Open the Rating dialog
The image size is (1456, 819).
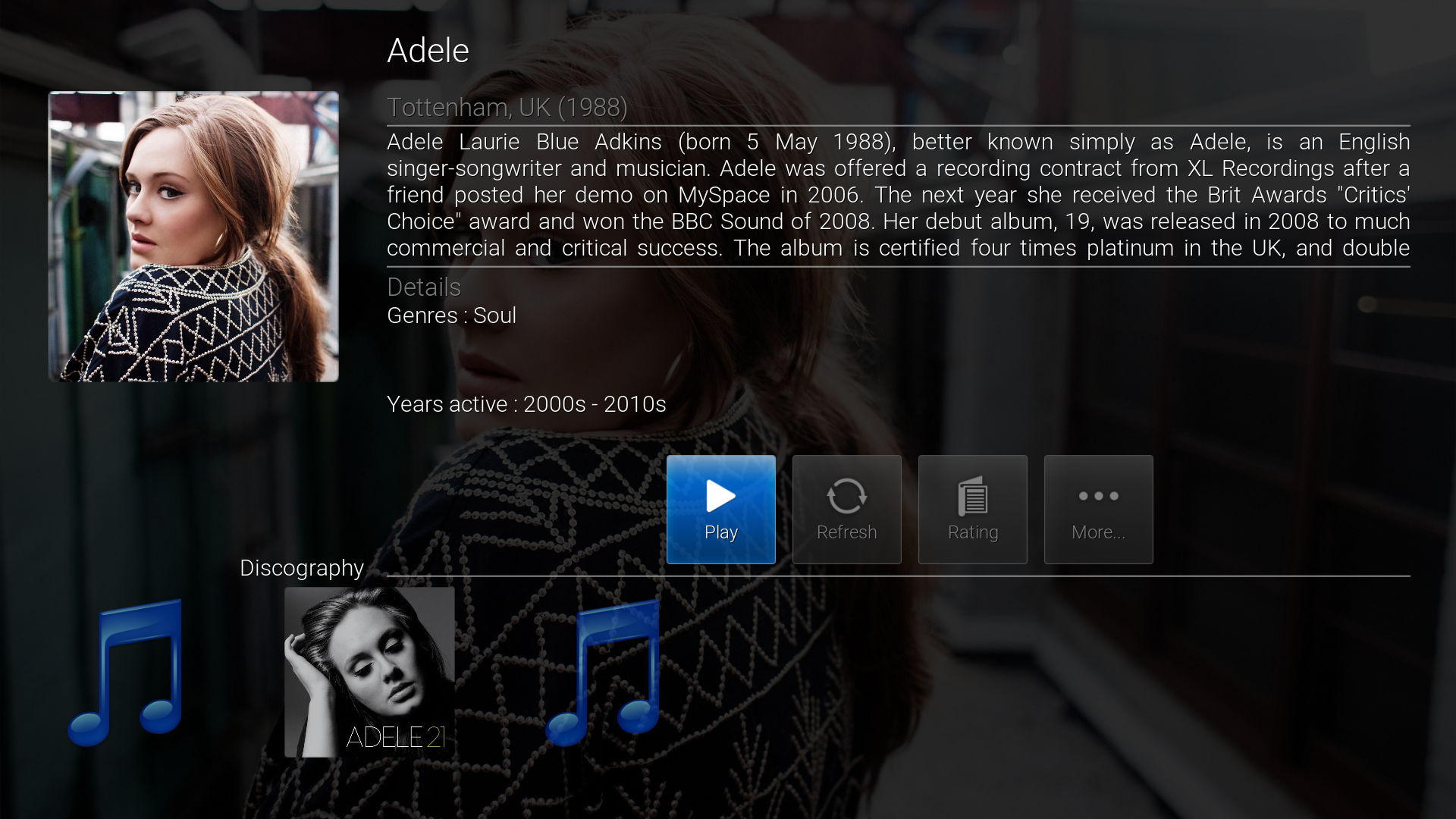pos(972,510)
